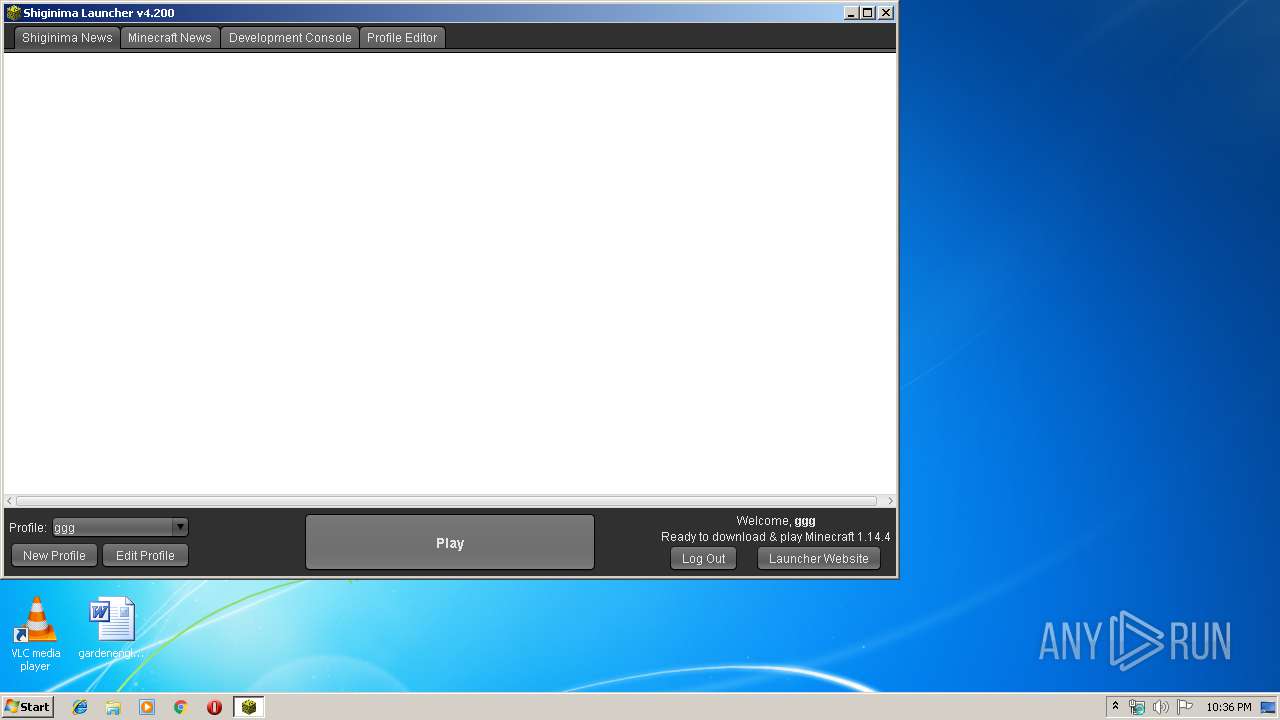Screen dimensions: 1280x720
Task: Launch Google Chrome from the taskbar
Action: coord(181,707)
